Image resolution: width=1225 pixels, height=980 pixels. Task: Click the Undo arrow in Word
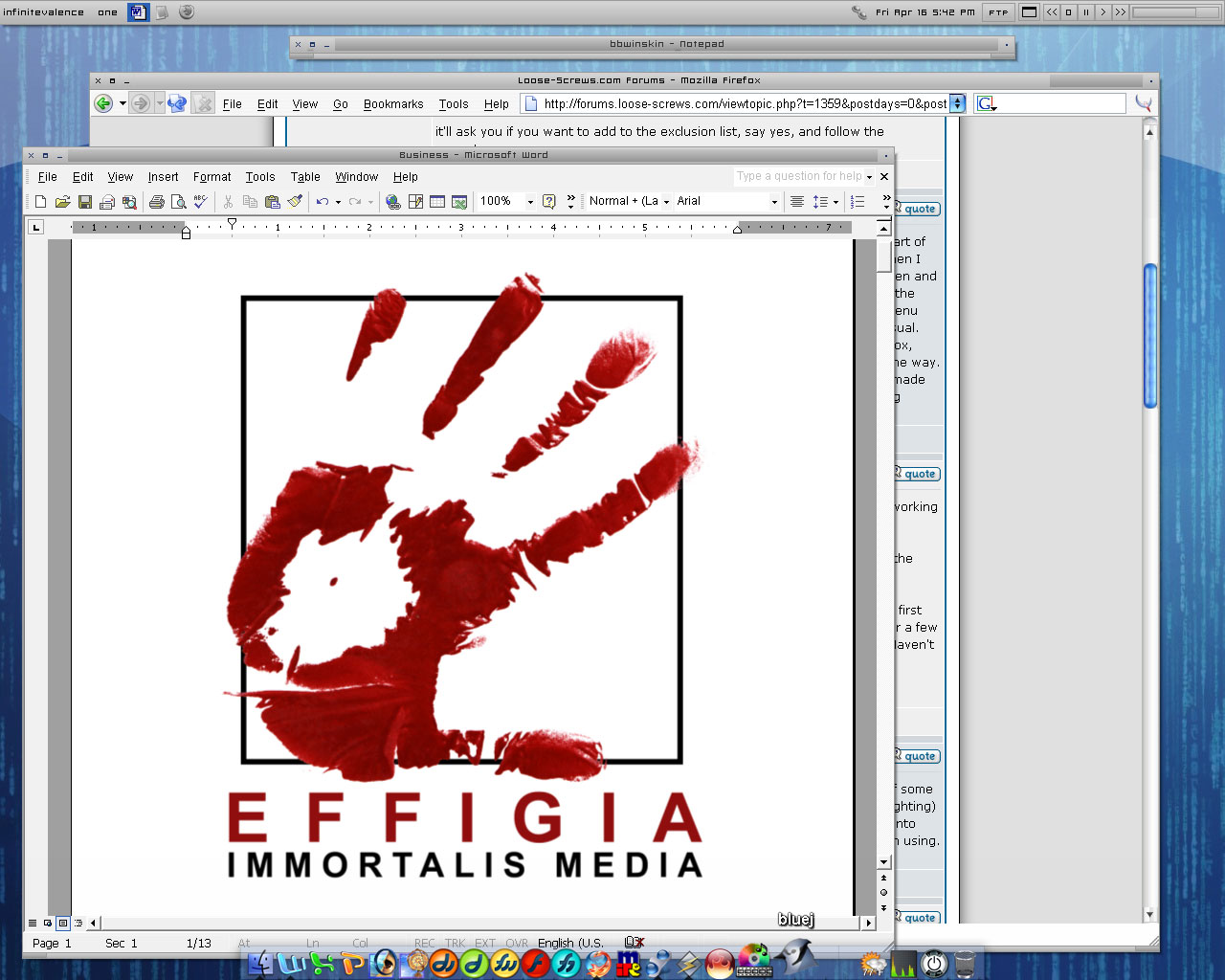[323, 202]
